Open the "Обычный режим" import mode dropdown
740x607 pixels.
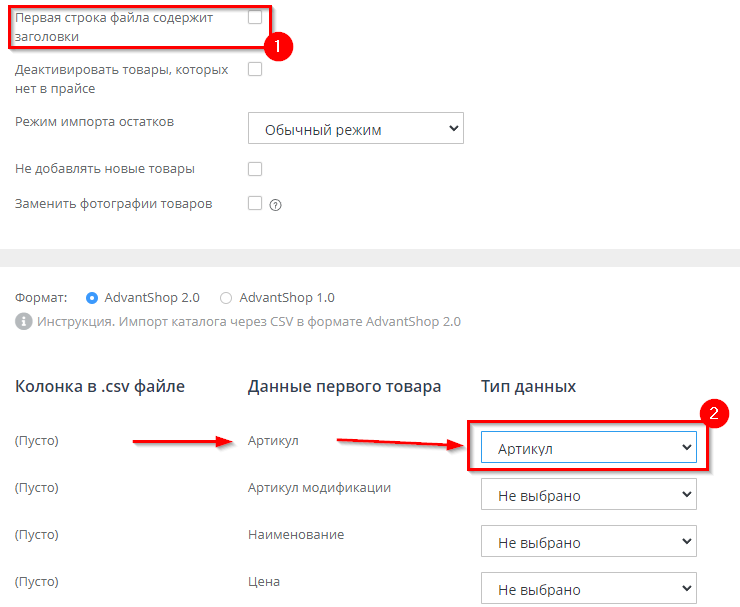coord(355,129)
